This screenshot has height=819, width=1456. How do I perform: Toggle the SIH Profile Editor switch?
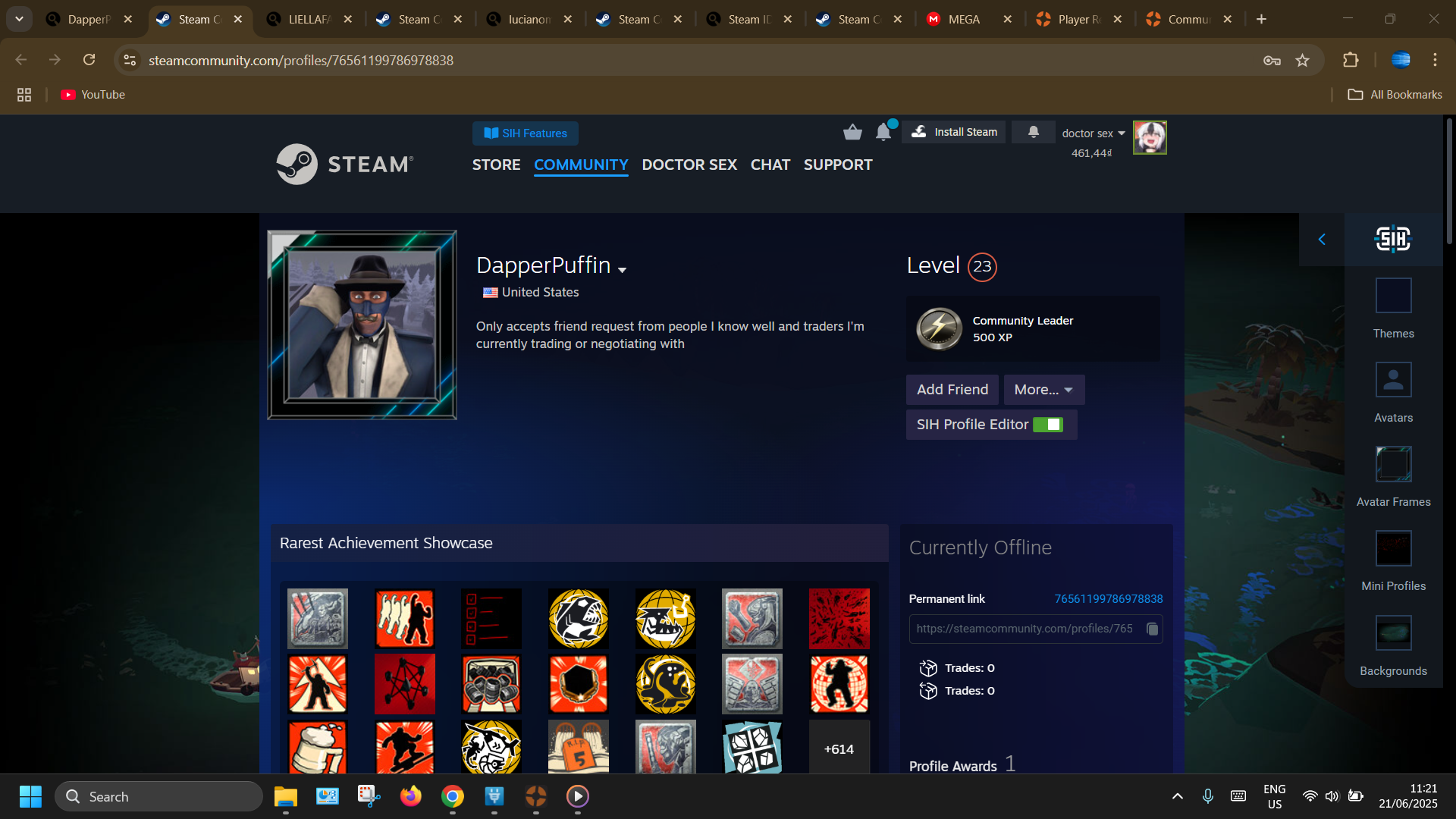click(1048, 425)
